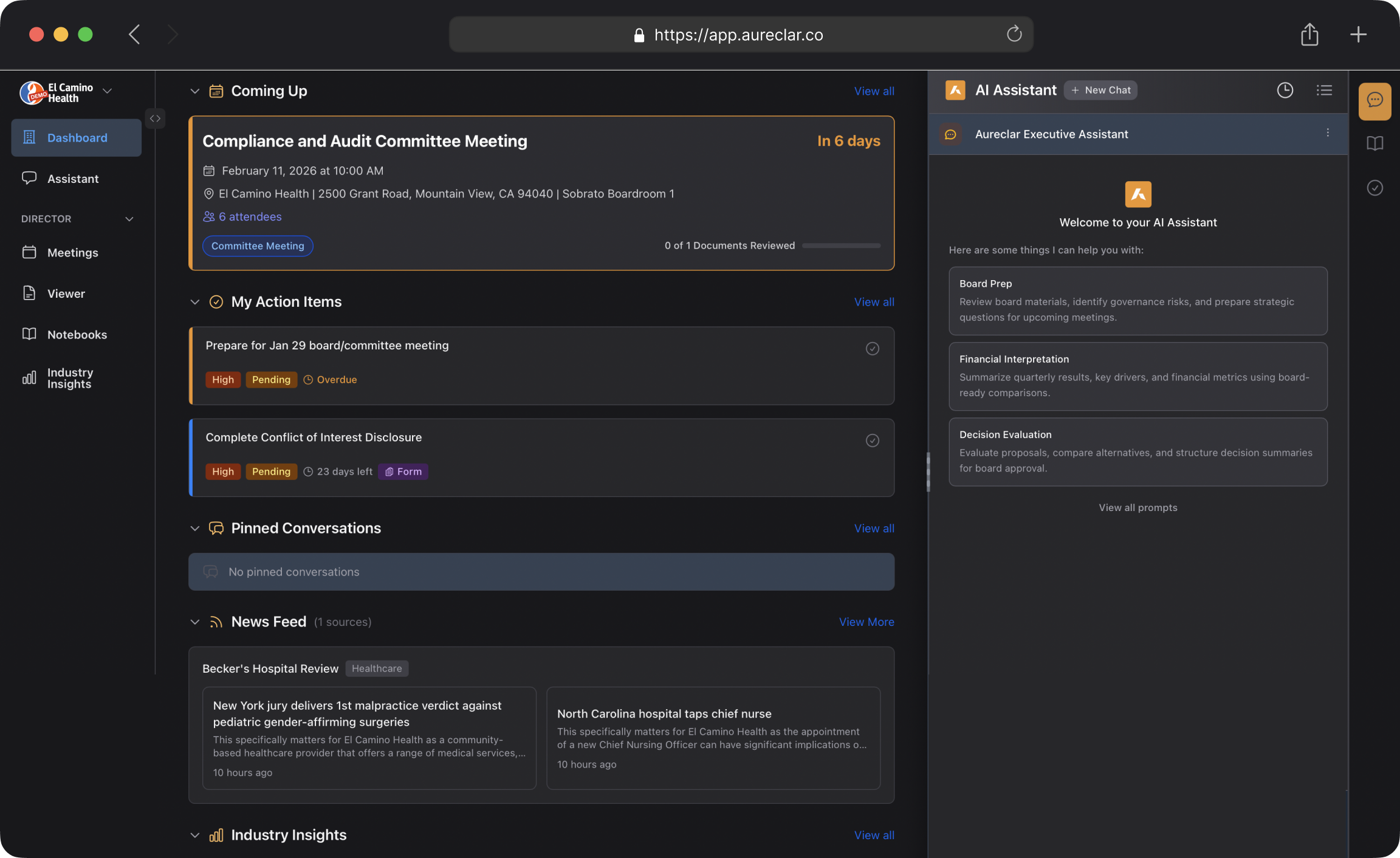Collapse the sidebar using the arrows handle
Screen dimensions: 1400x858
coord(155,118)
